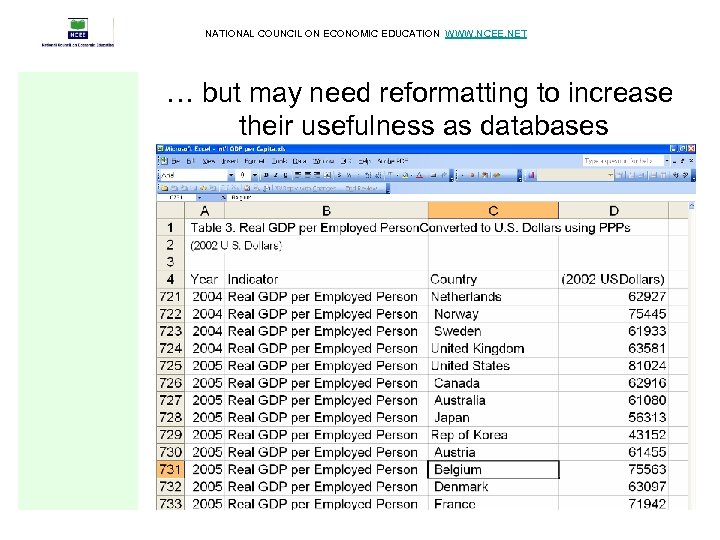Expand formatting toolbar options at its right end

click(451, 175)
